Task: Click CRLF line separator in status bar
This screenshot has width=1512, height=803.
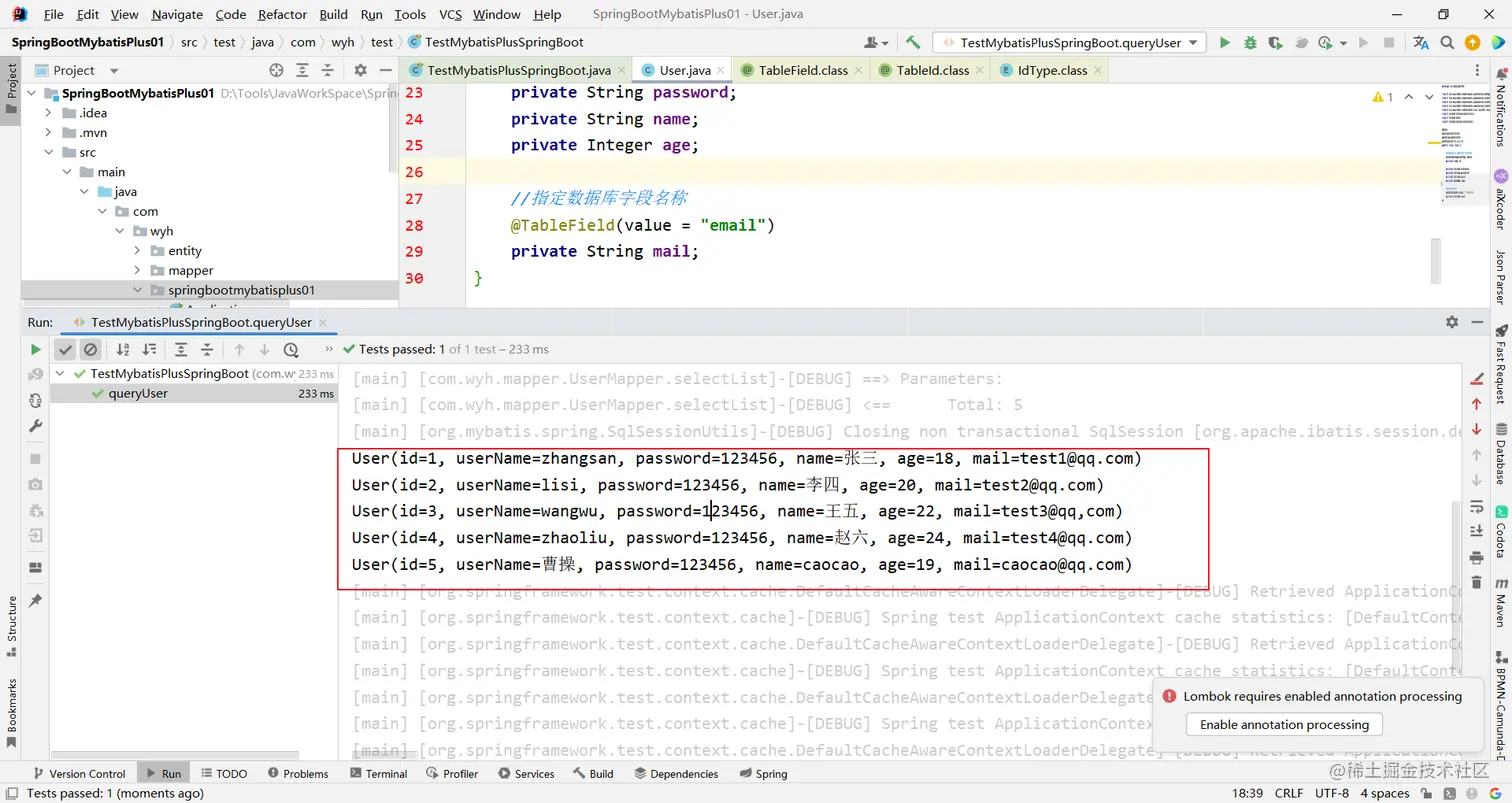Action: coord(1288,793)
